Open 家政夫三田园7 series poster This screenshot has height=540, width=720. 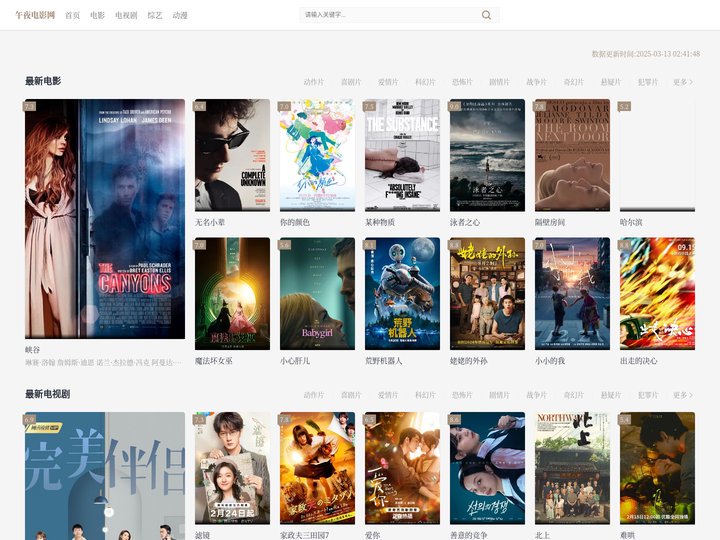click(317, 468)
